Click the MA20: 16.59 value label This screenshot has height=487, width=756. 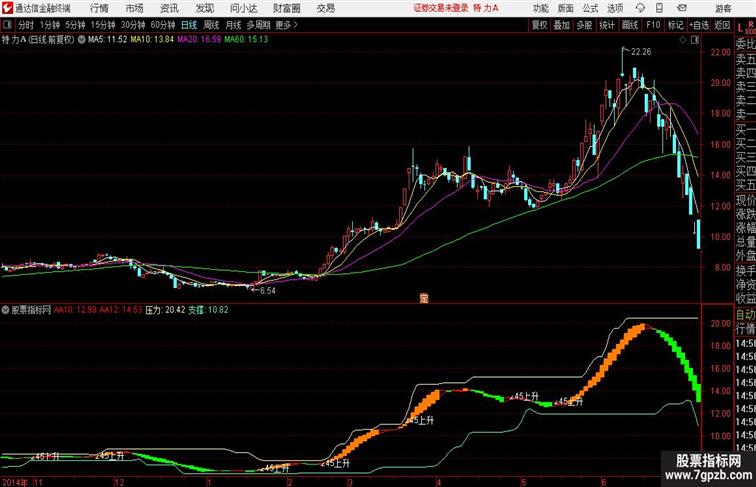[199, 40]
